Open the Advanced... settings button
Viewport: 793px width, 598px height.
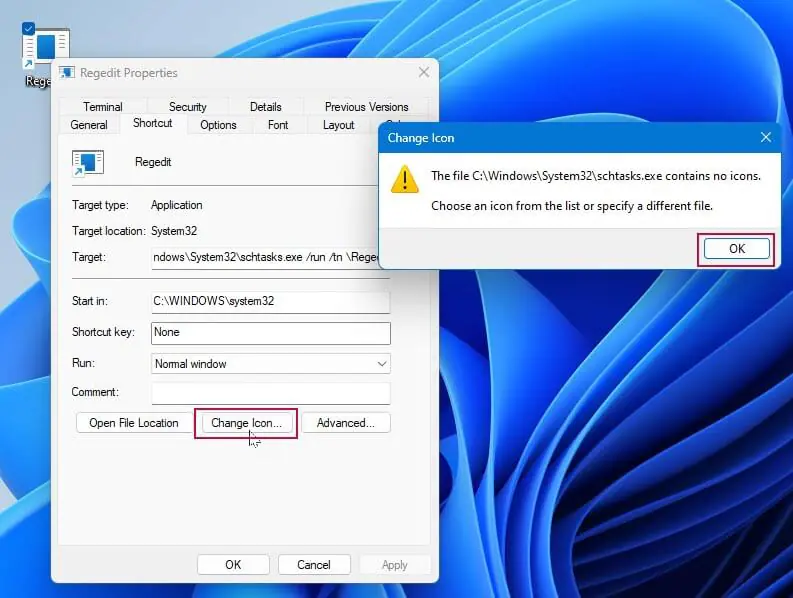(346, 423)
